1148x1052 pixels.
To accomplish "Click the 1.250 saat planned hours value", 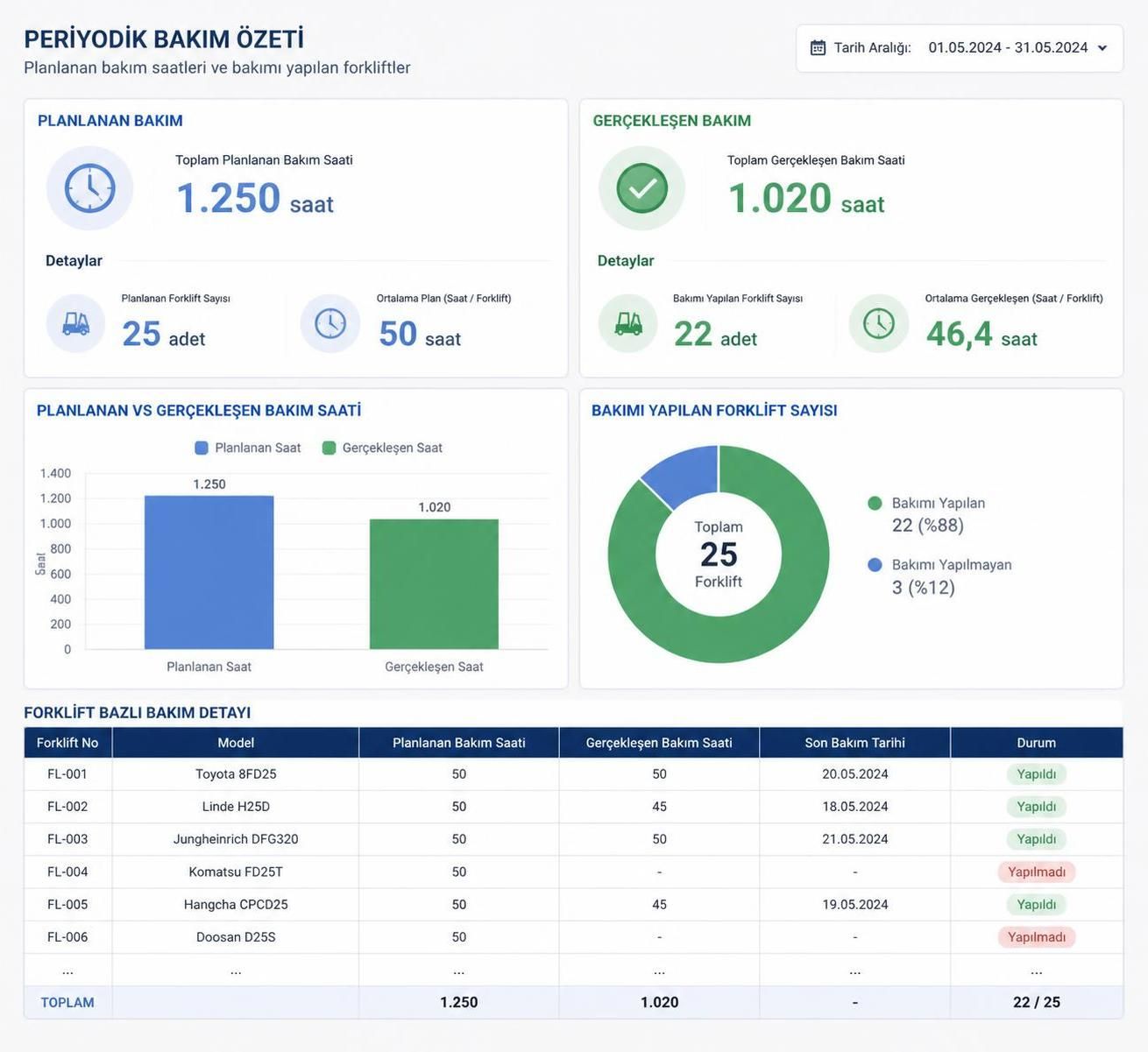I will [255, 198].
